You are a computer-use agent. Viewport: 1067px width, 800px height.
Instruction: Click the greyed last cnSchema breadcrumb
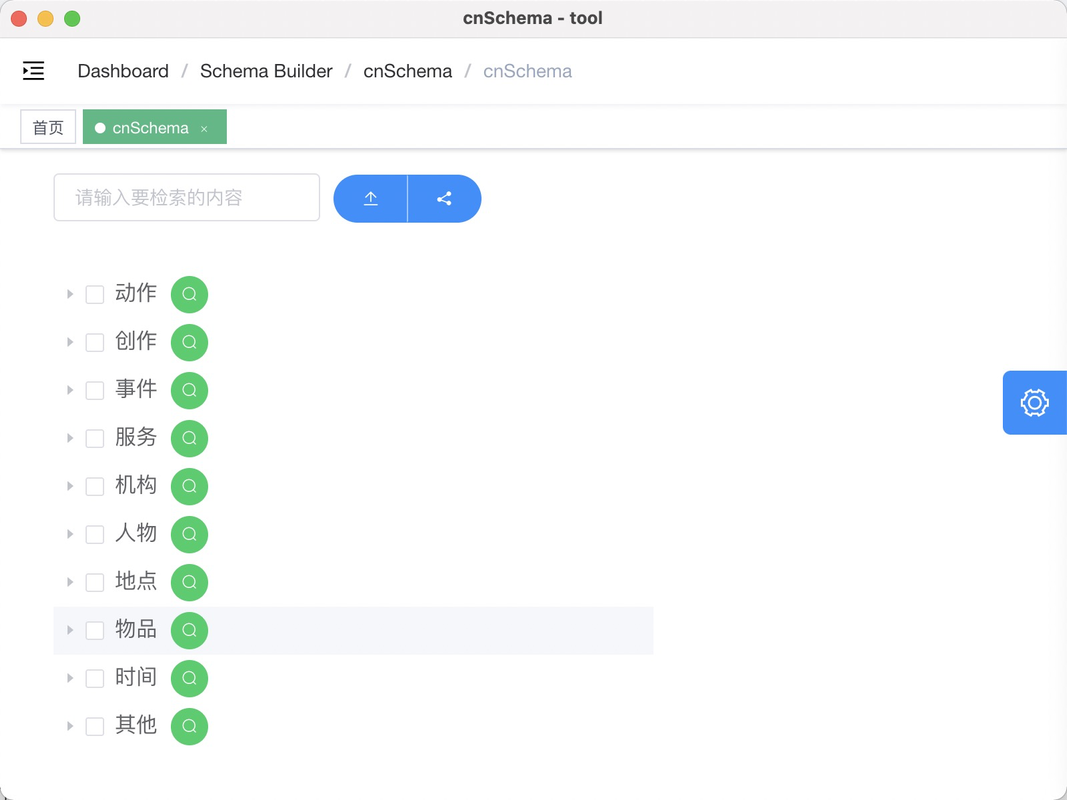coord(527,71)
